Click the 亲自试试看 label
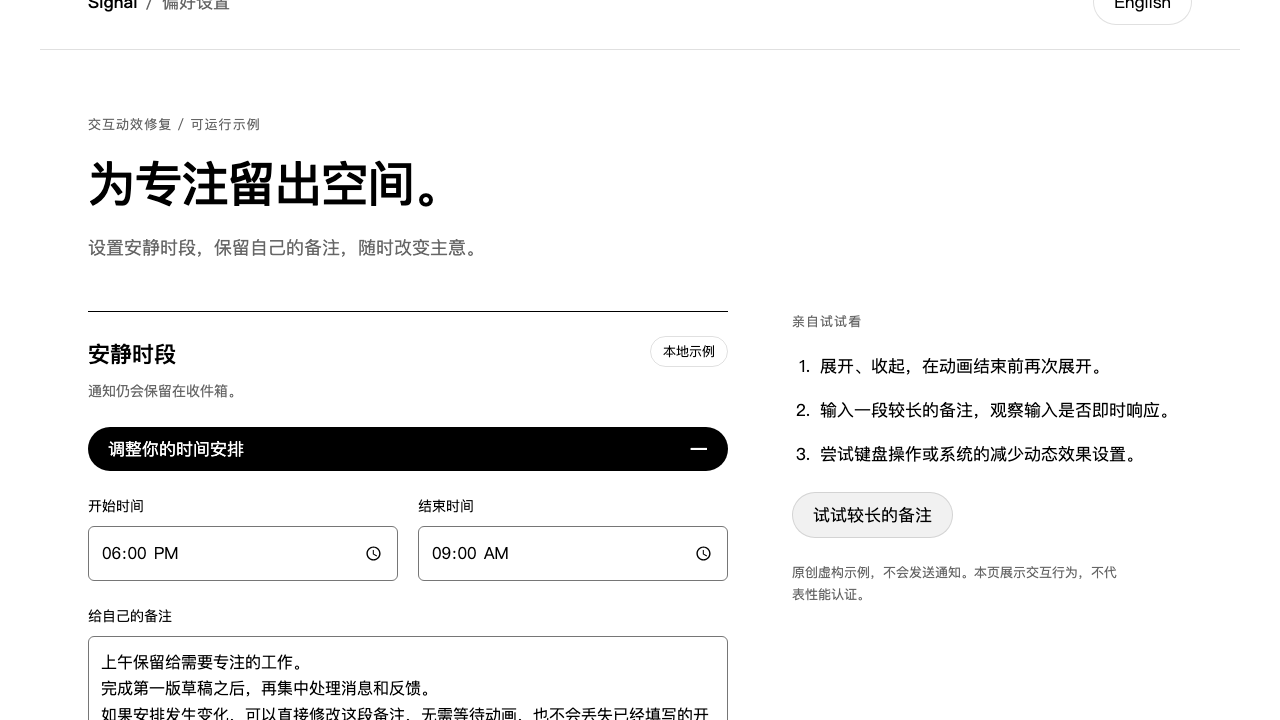1280x720 pixels. click(x=827, y=321)
